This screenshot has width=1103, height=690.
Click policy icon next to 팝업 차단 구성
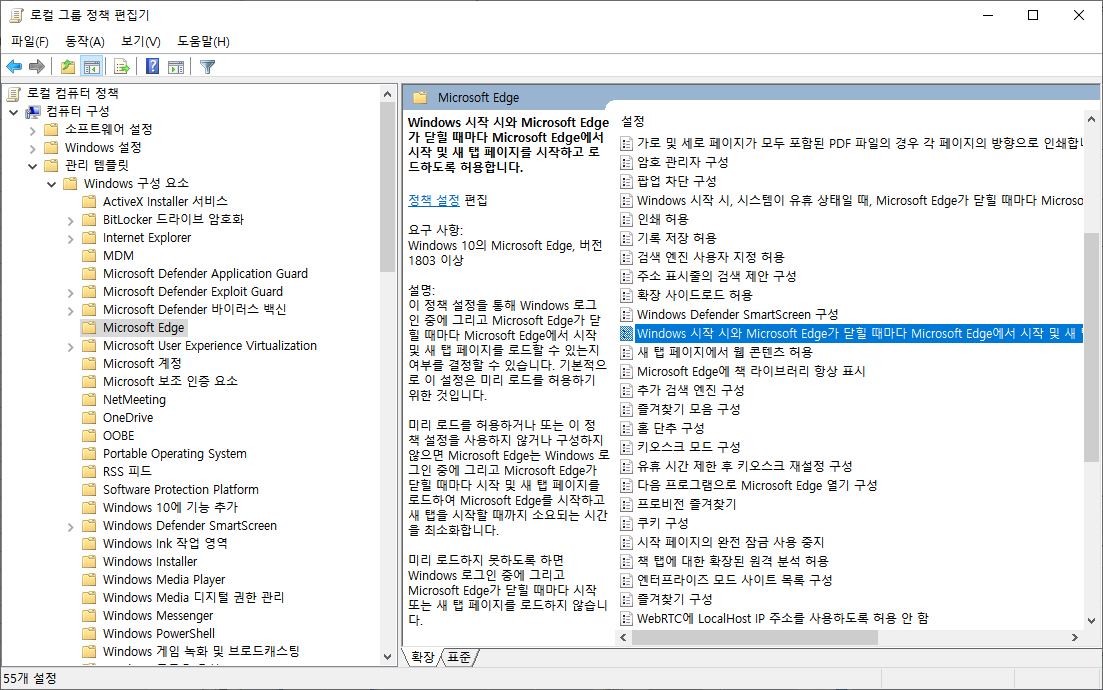tap(626, 181)
